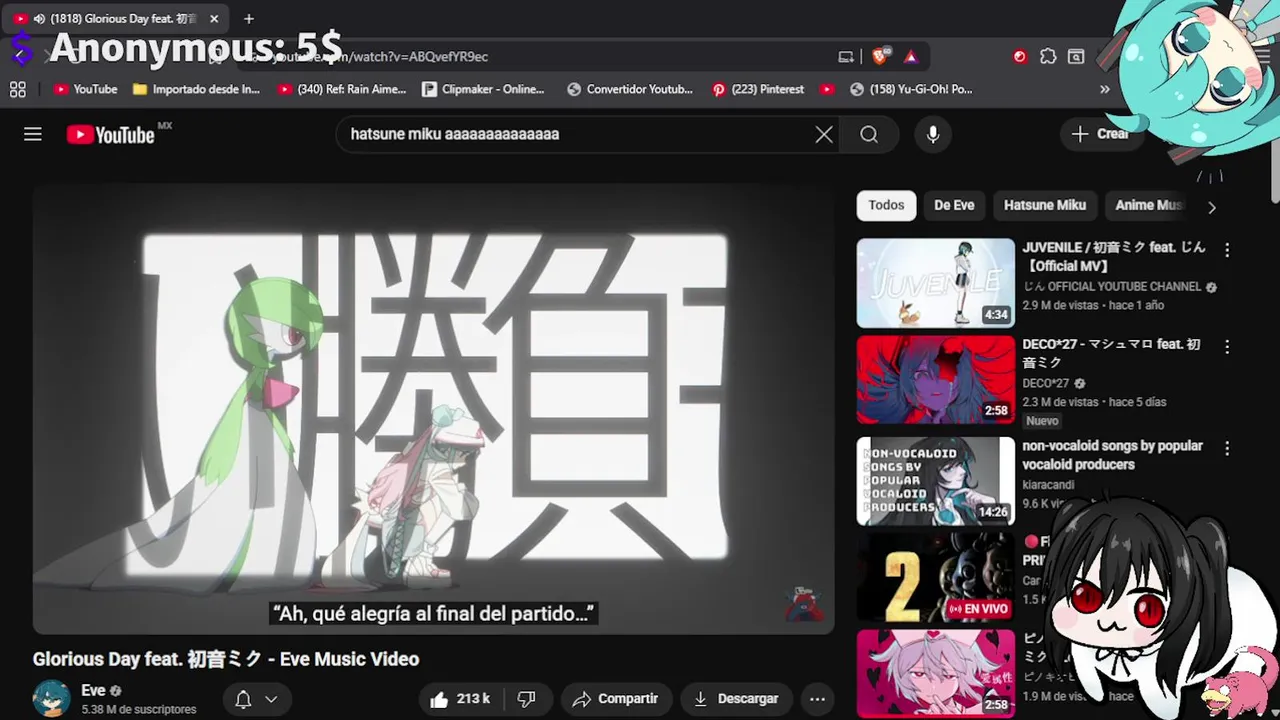Open the Eve channel name link
1280x720 pixels.
(x=93, y=690)
